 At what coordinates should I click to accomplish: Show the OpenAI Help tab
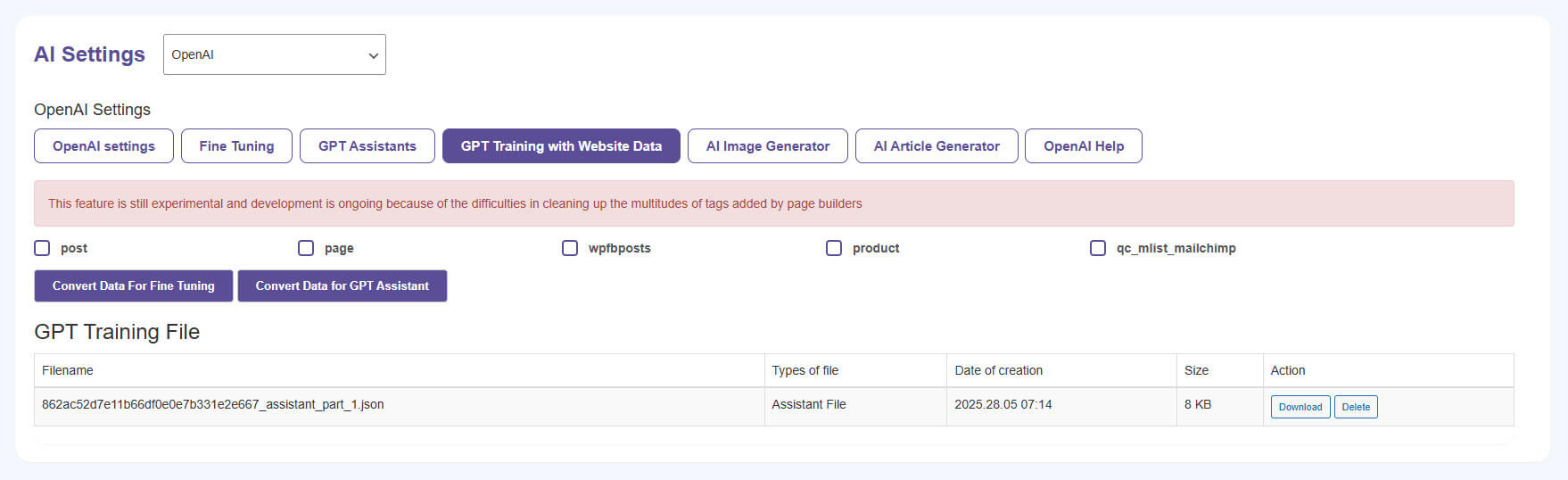[x=1084, y=146]
